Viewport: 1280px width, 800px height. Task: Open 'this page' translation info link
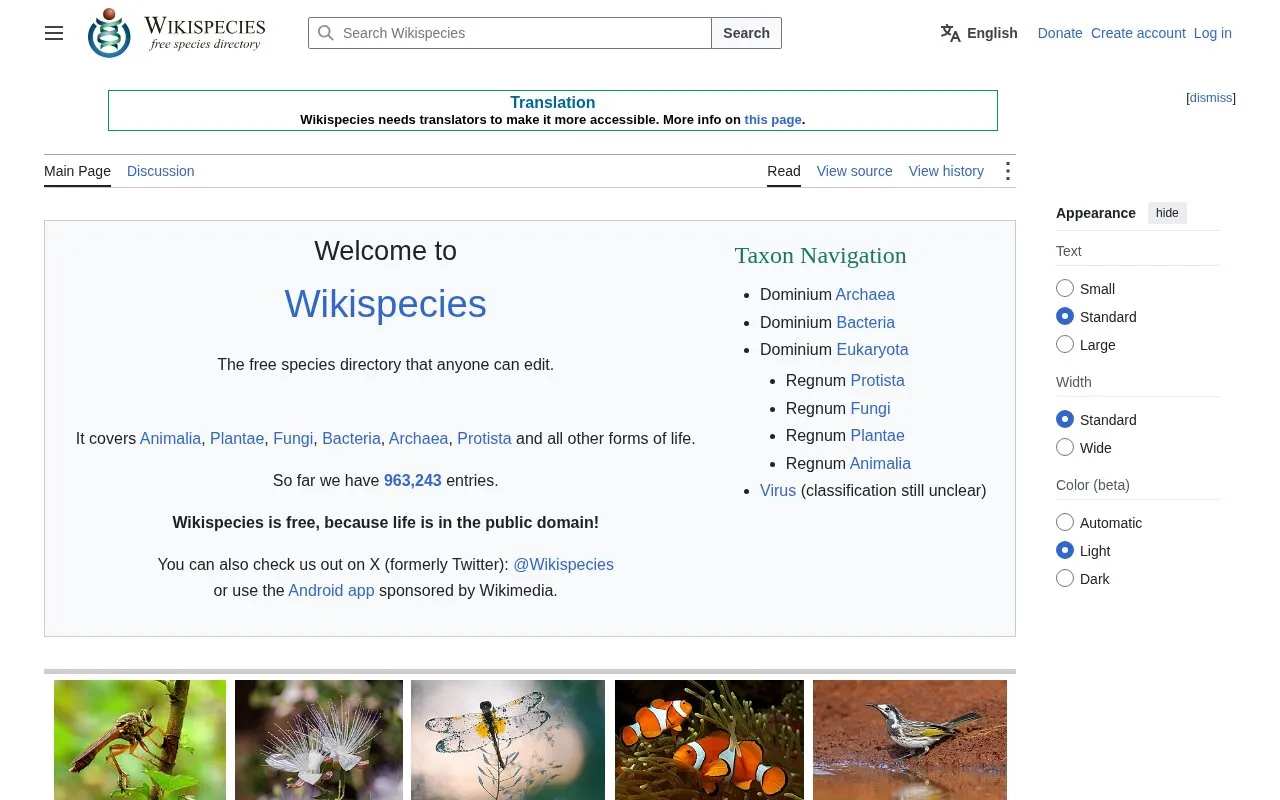pyautogui.click(x=773, y=120)
